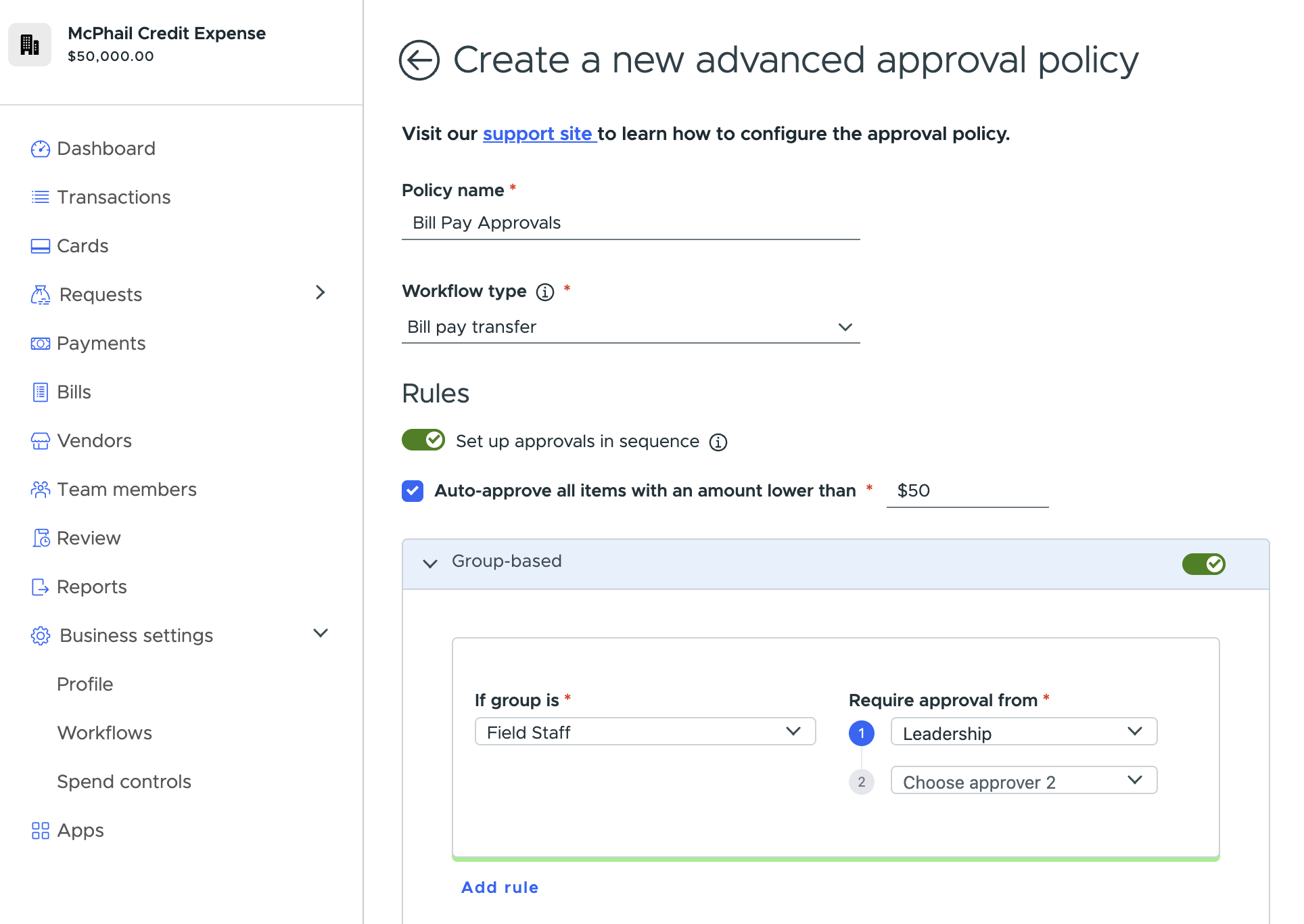Screen dimensions: 1304x924
Task: Click the Cards icon in sidebar
Action: [x=41, y=246]
